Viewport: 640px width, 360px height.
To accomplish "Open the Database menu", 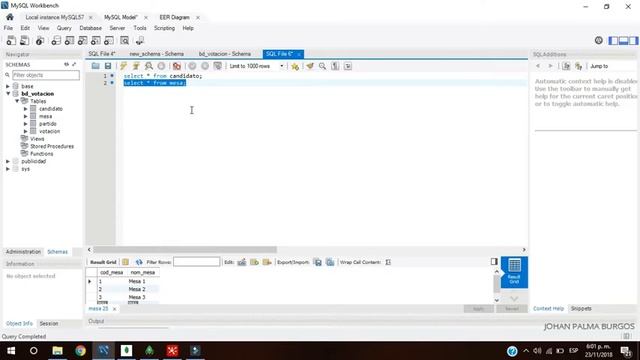I will 91,28.
